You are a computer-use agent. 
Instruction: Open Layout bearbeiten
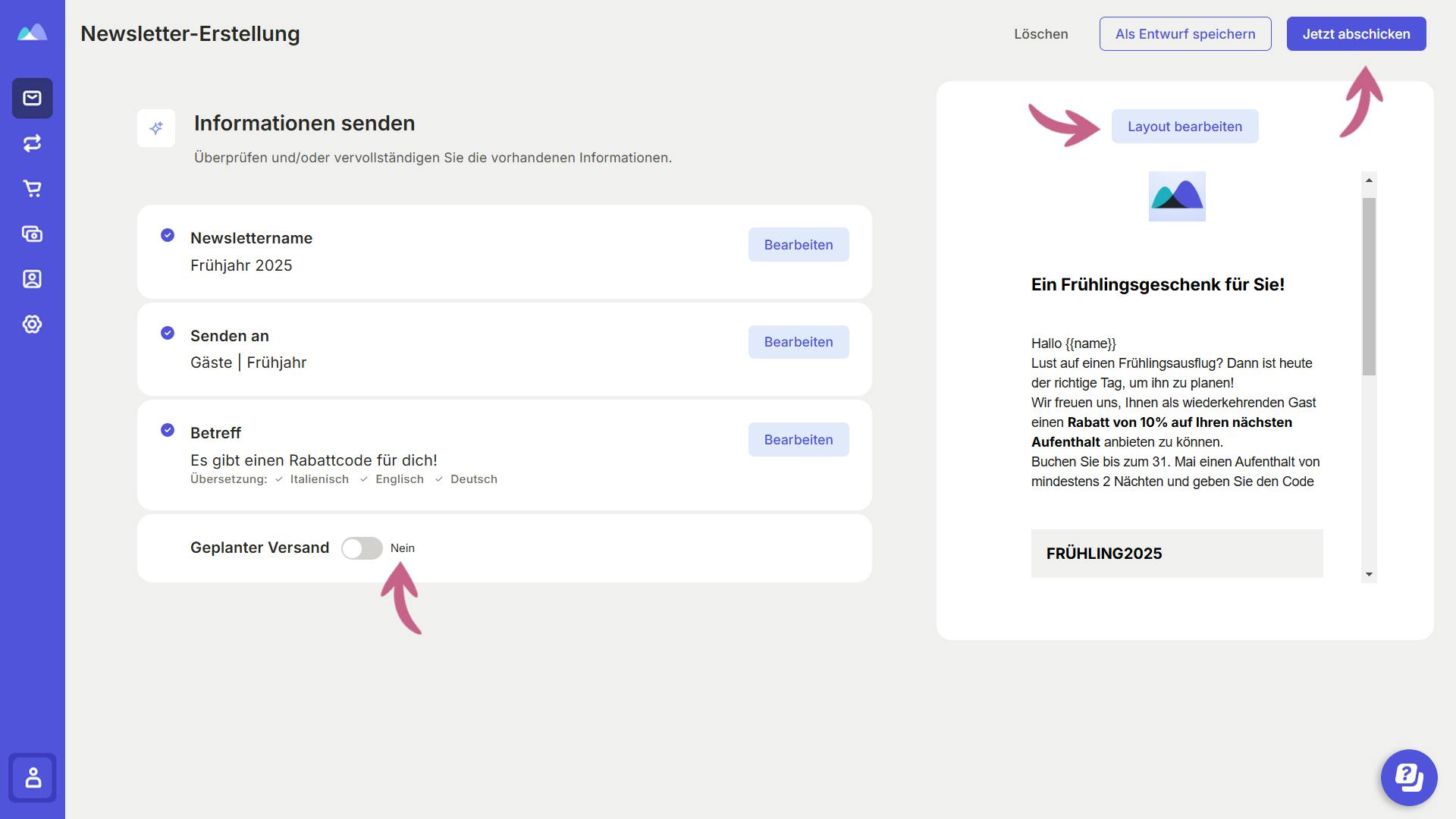[1185, 127]
